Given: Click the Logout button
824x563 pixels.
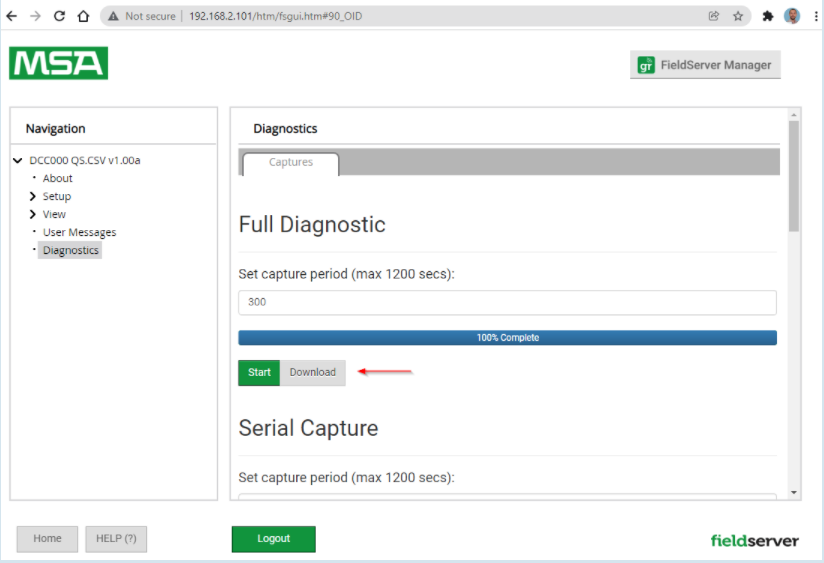Looking at the screenshot, I should [x=274, y=539].
